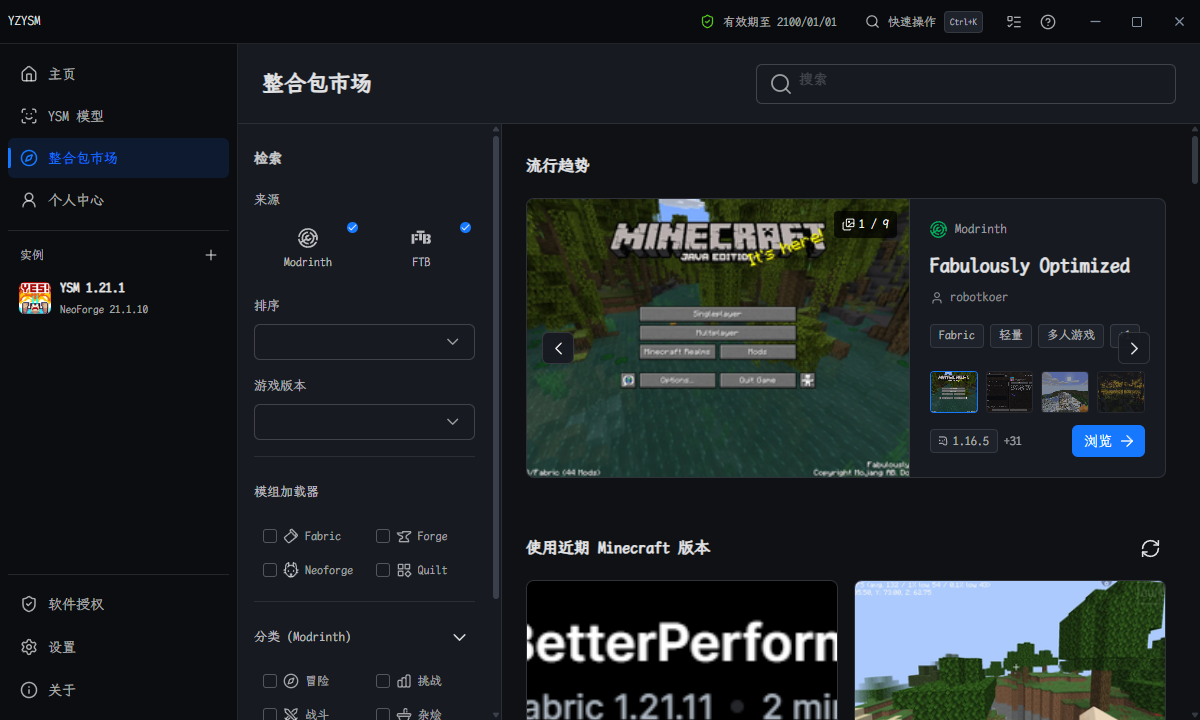Click the person icon for 个人中心

click(29, 200)
